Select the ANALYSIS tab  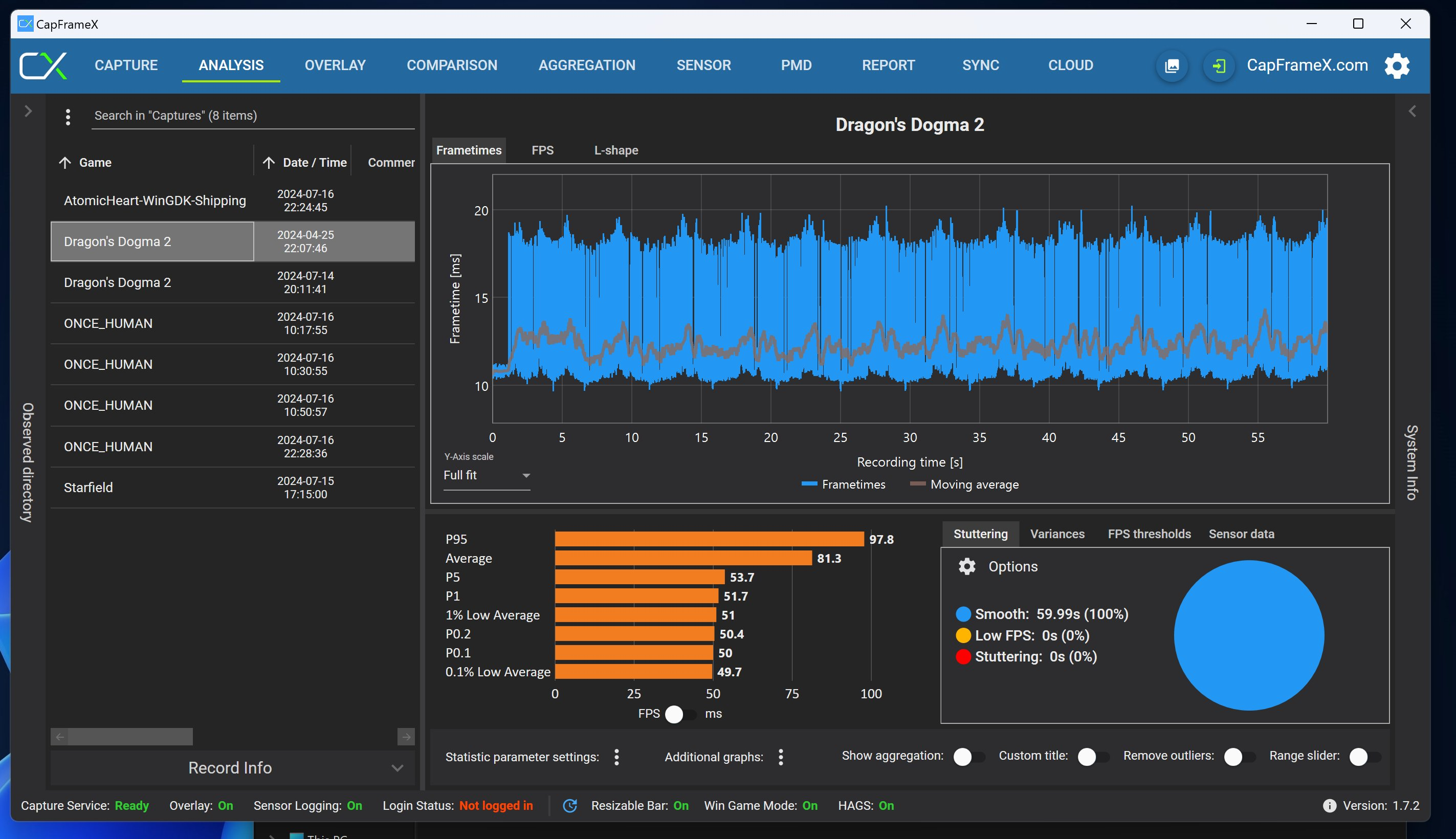tap(231, 65)
